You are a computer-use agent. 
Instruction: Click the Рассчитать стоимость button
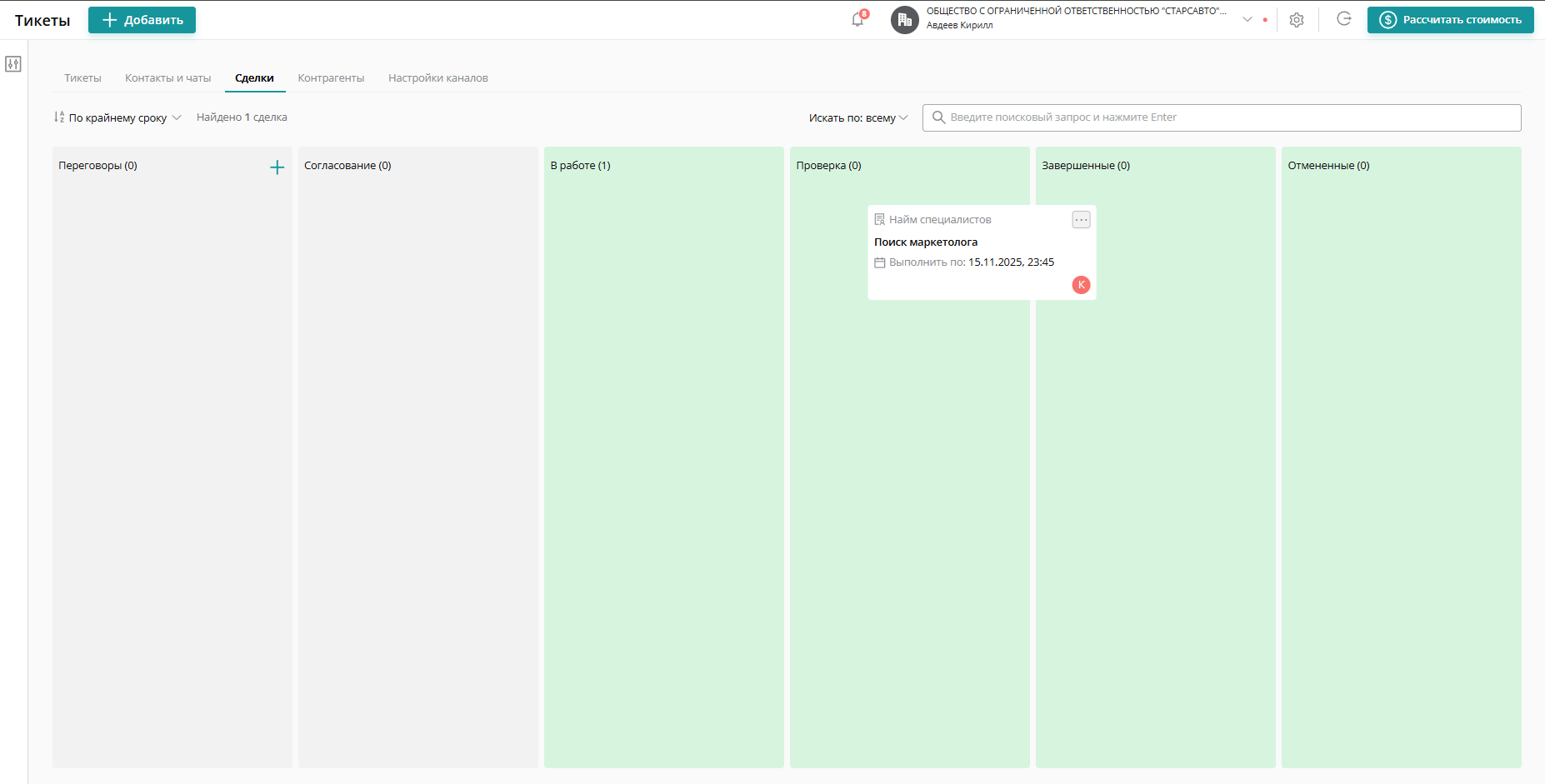(x=1451, y=20)
